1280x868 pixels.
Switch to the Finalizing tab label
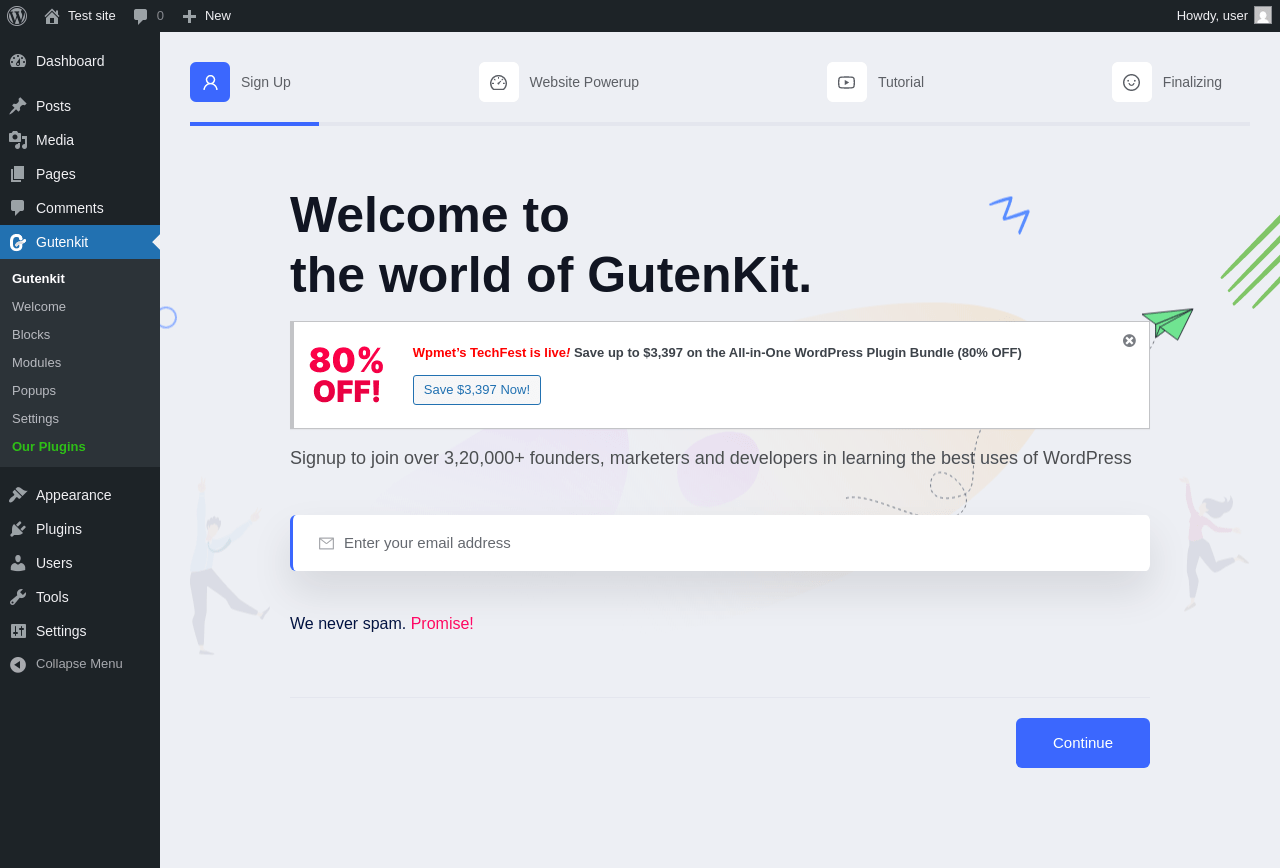tap(1192, 82)
